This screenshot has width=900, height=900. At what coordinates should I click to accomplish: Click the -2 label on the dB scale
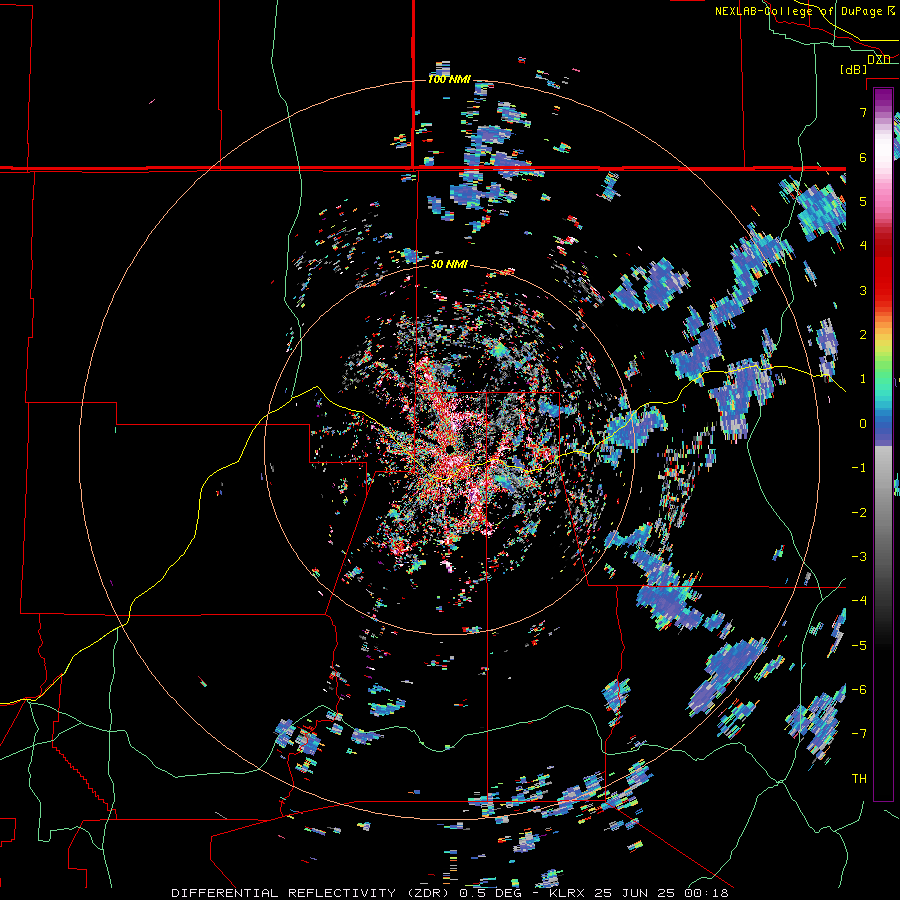tap(859, 512)
